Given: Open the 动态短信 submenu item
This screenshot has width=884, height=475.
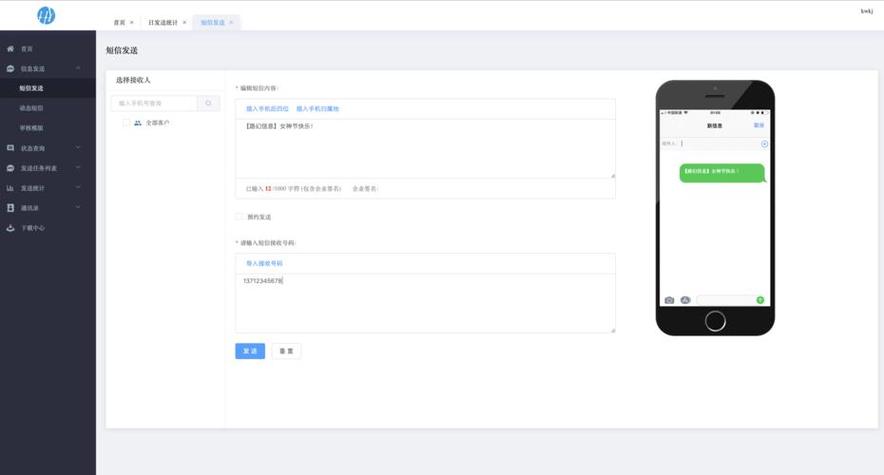Looking at the screenshot, I should pyautogui.click(x=32, y=108).
